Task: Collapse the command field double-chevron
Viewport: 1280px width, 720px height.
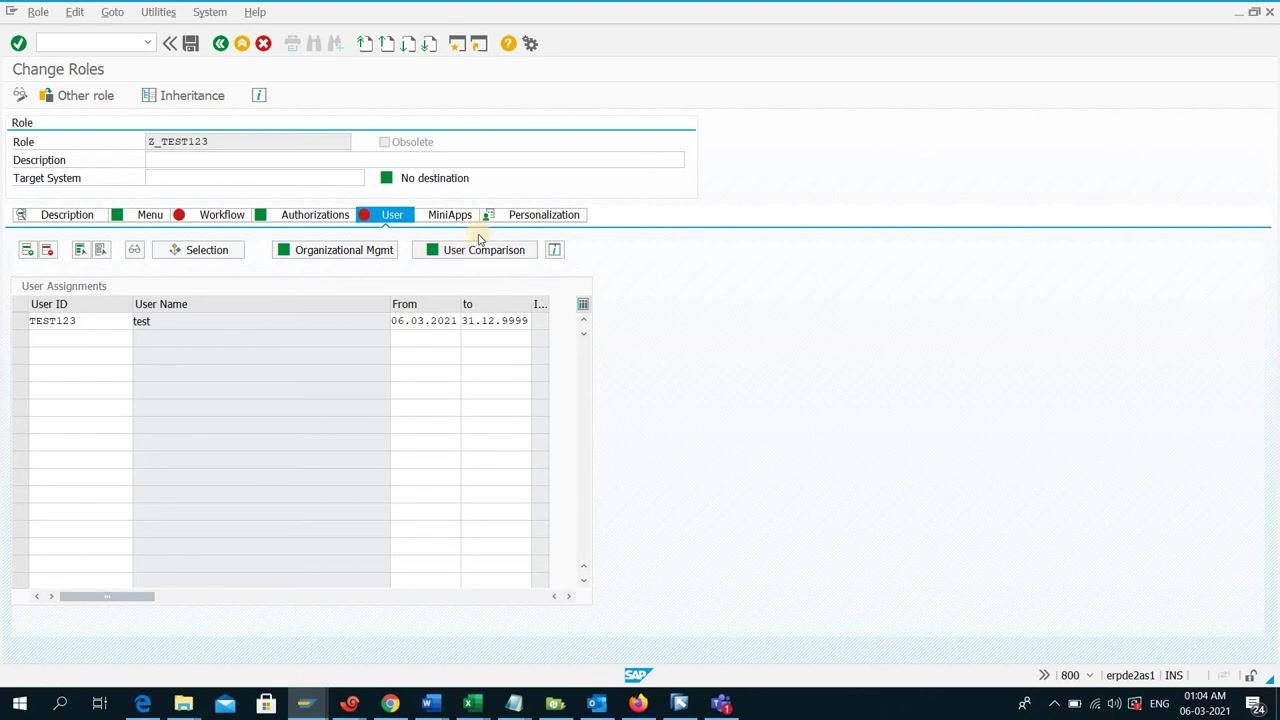Action: point(170,43)
